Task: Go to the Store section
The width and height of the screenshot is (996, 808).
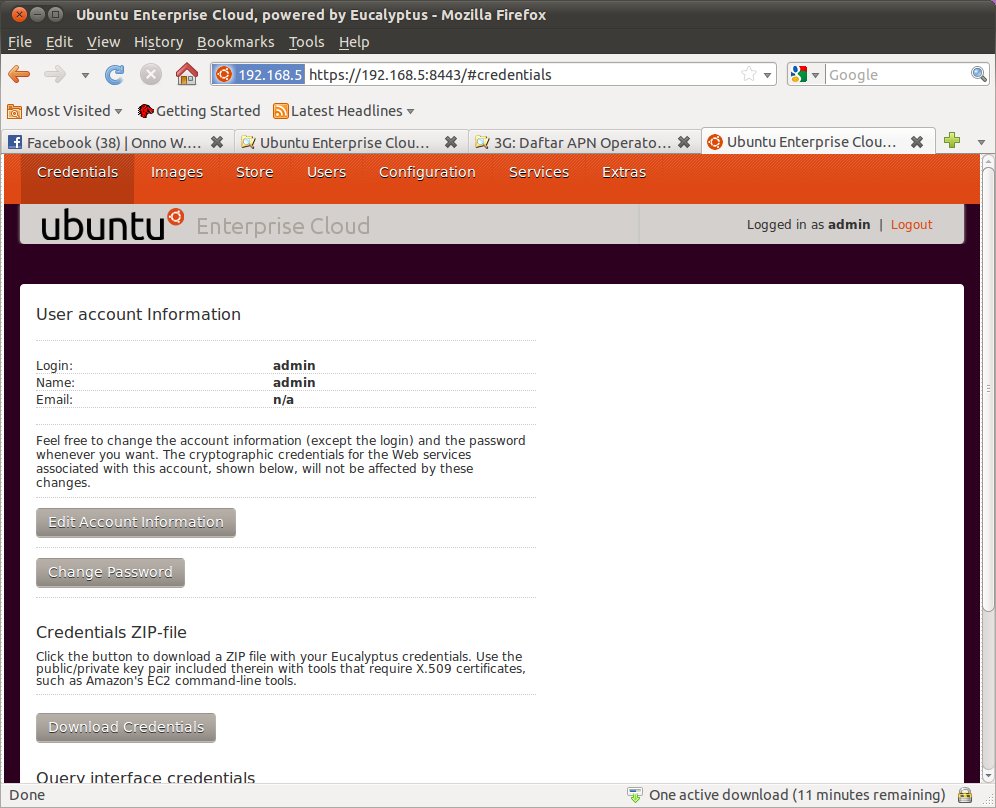Action: (x=254, y=172)
